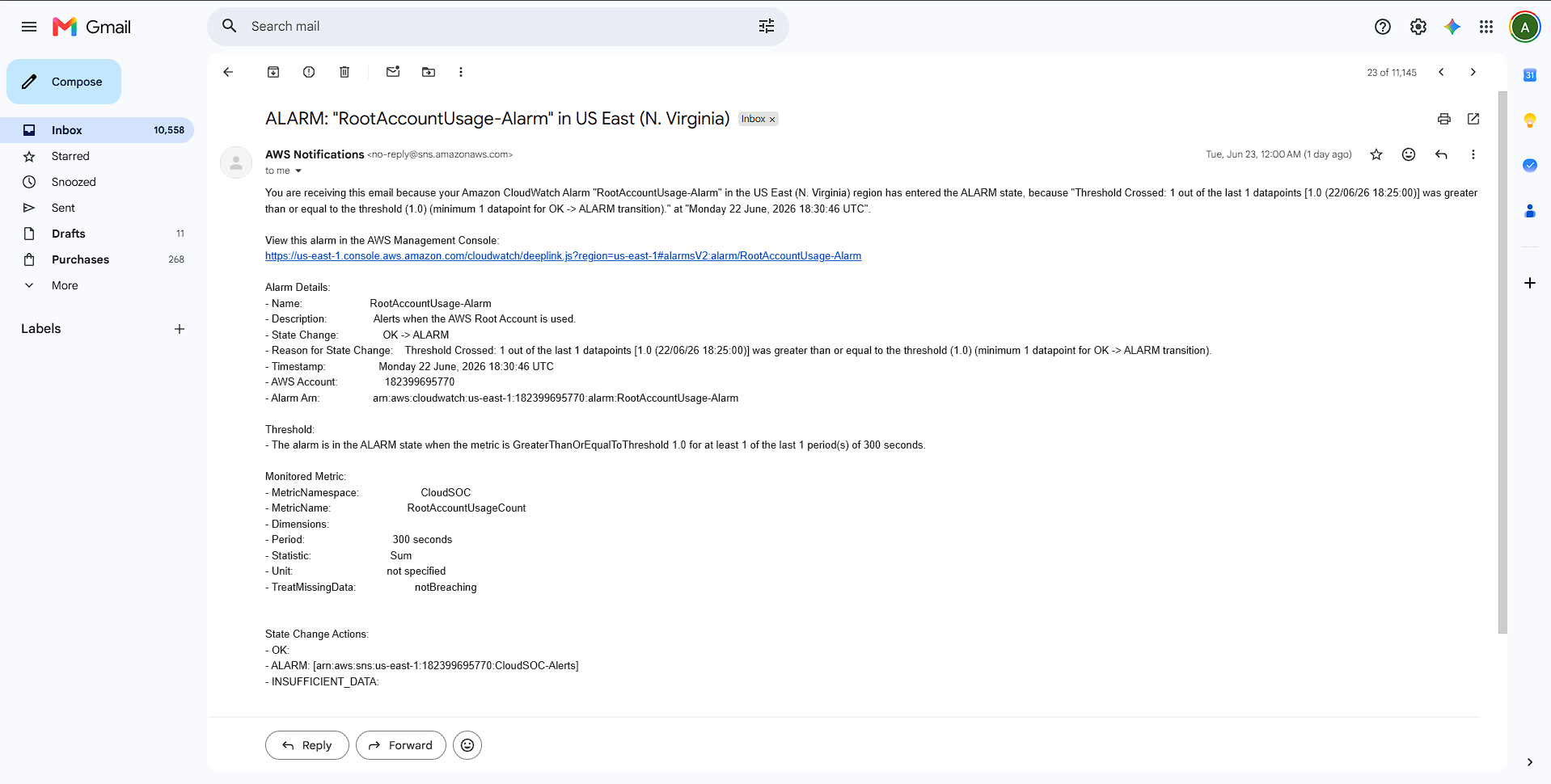This screenshot has height=784, width=1551.
Task: Open Google Keep side panel
Action: tap(1530, 120)
